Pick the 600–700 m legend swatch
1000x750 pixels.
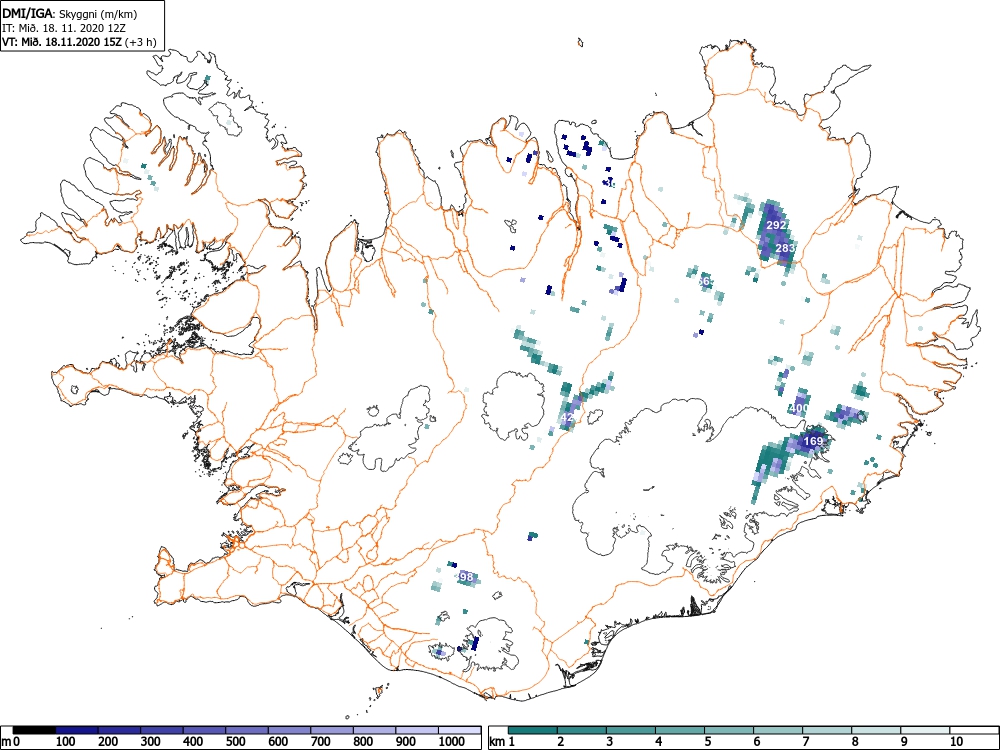[290, 730]
